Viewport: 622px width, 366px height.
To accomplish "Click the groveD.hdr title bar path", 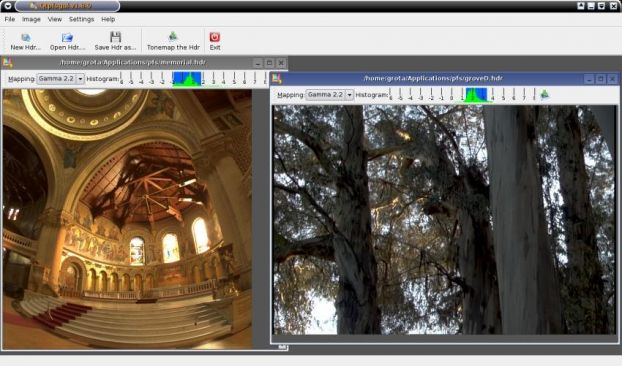I will click(433, 79).
